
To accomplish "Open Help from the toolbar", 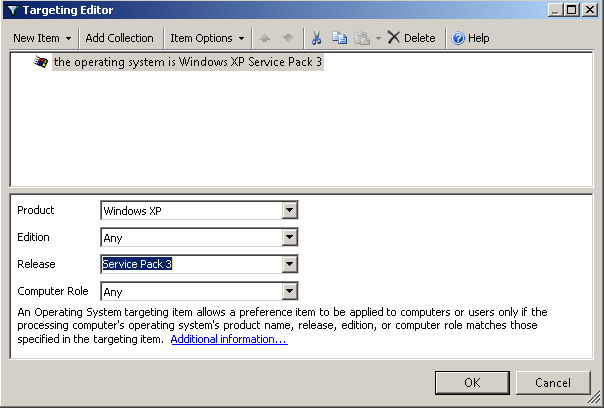I will tap(470, 38).
